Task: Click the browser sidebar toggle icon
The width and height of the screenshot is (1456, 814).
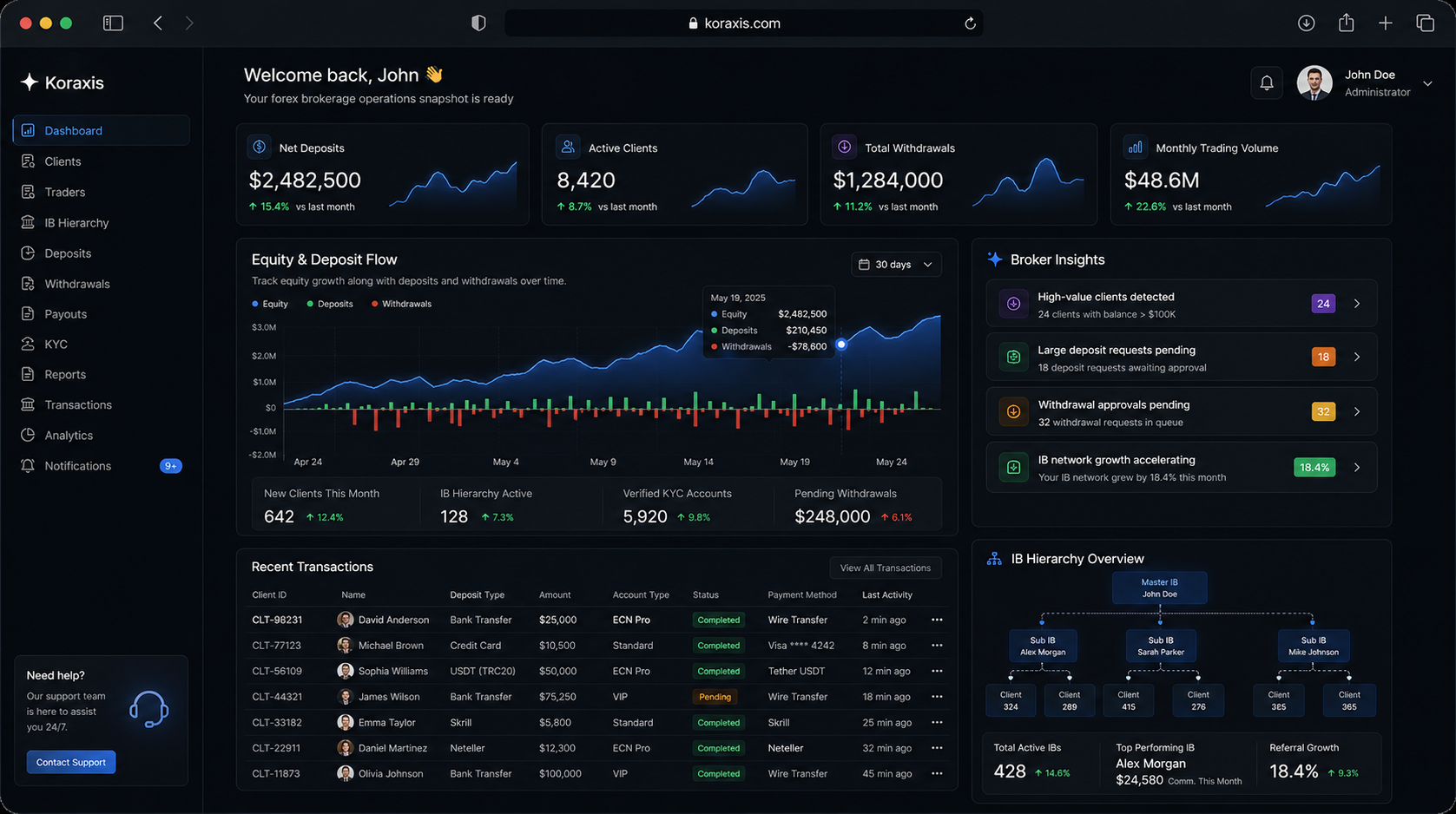Action: (113, 23)
